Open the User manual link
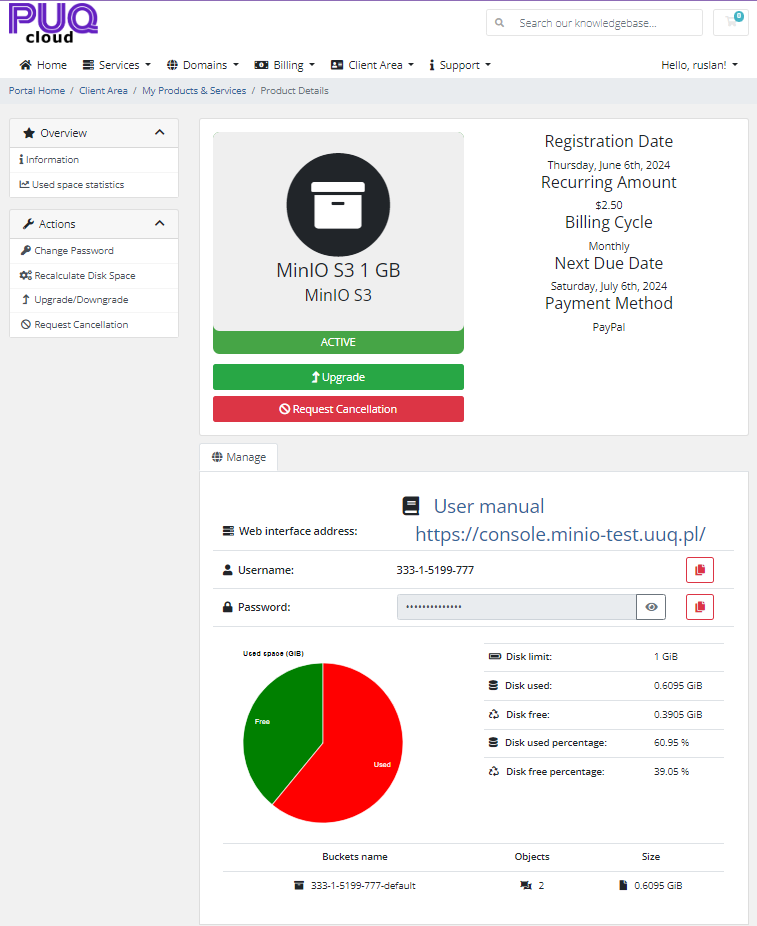The width and height of the screenshot is (757, 926). click(489, 506)
